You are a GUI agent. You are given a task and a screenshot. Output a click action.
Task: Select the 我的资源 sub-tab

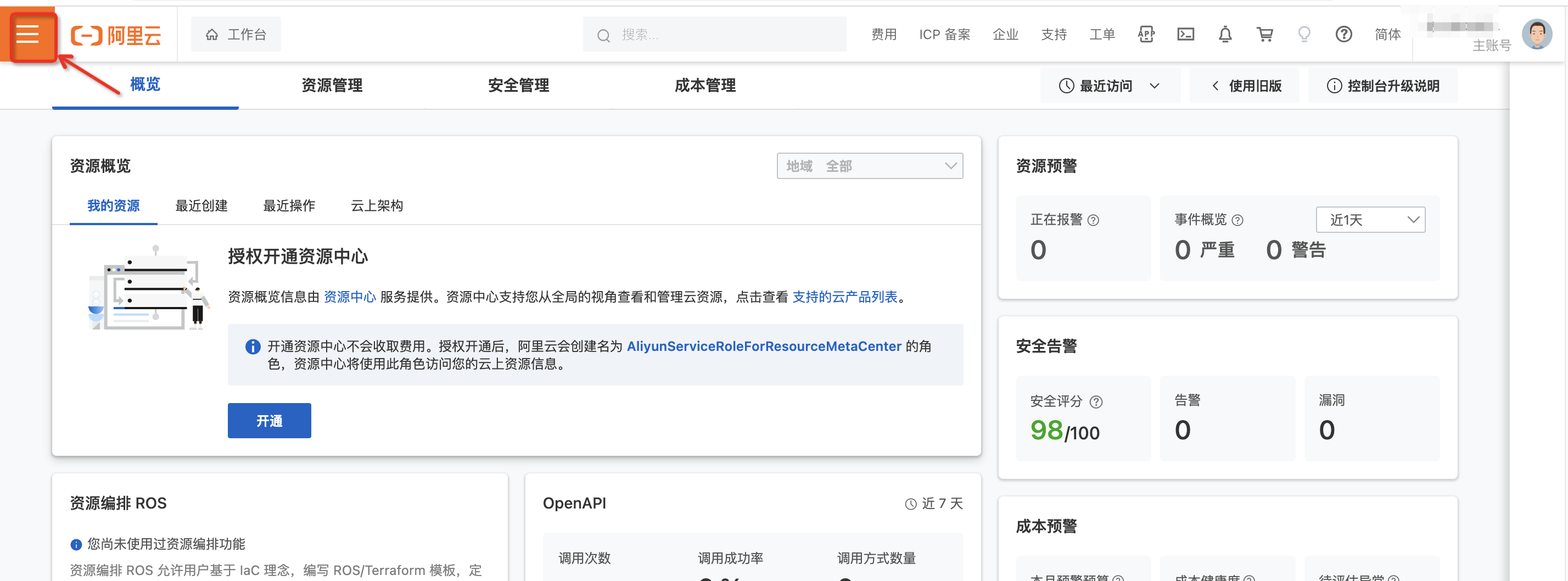click(114, 206)
